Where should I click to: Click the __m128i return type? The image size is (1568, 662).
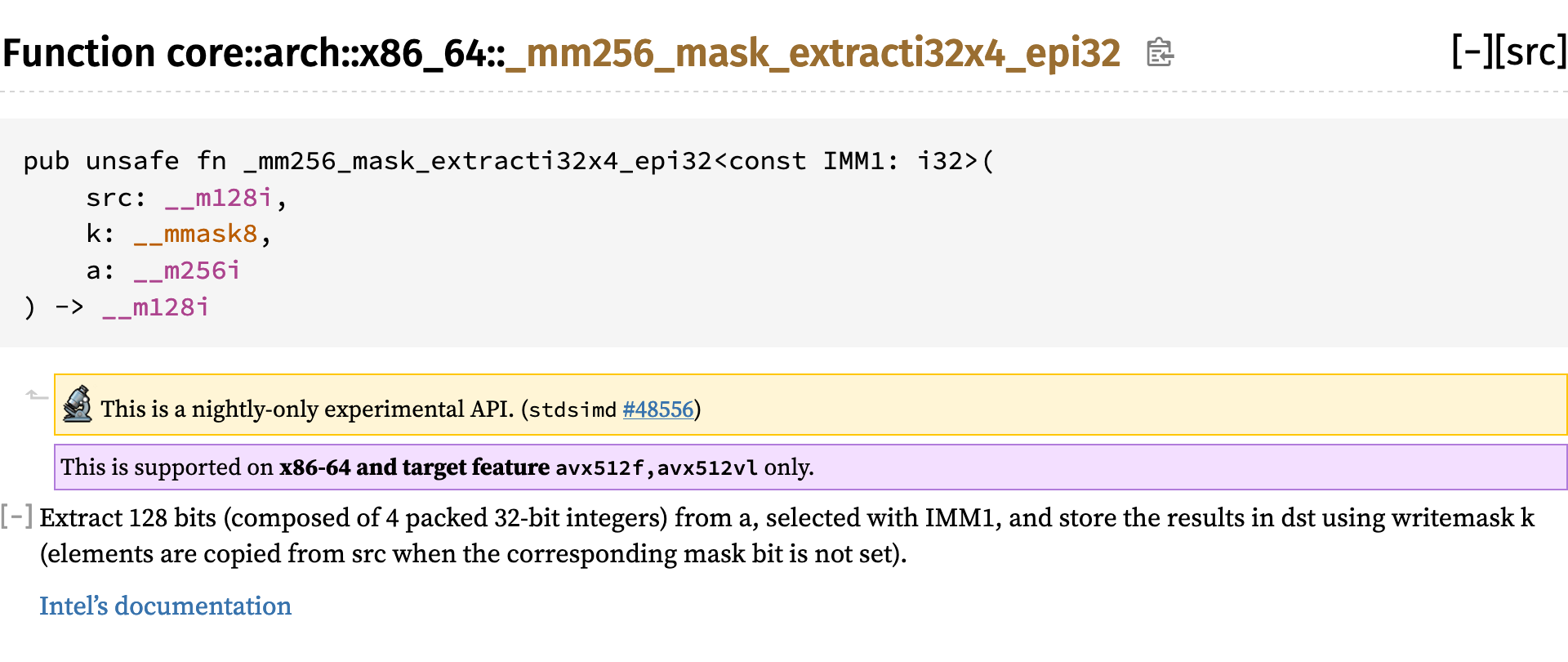point(155,307)
